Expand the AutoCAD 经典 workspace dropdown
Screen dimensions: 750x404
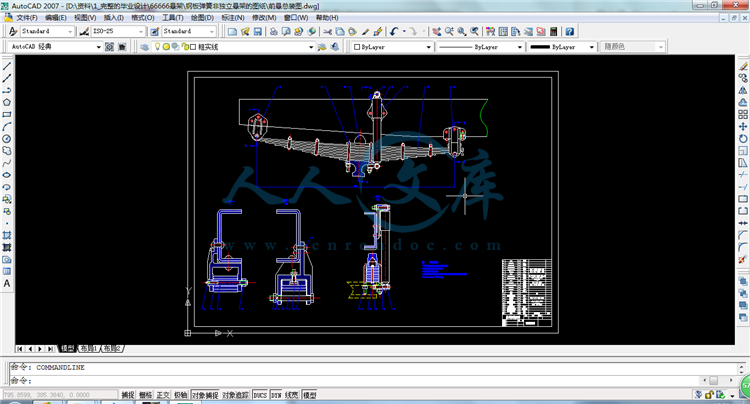point(99,47)
